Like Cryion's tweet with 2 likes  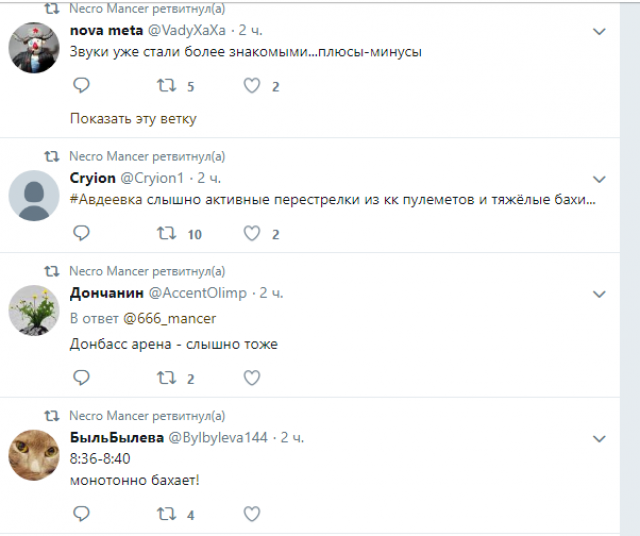tap(252, 233)
